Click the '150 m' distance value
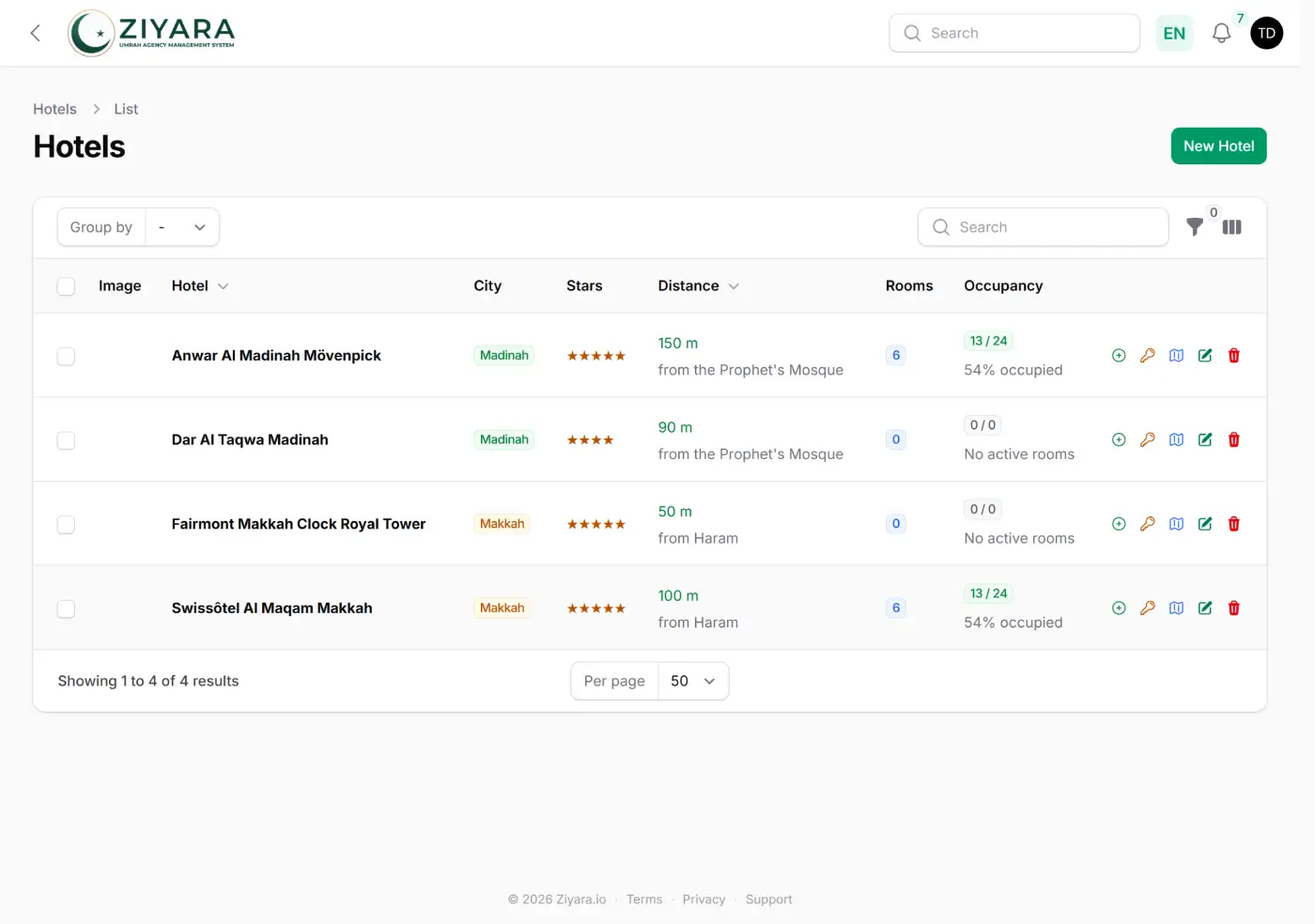Image resolution: width=1315 pixels, height=924 pixels. (678, 344)
